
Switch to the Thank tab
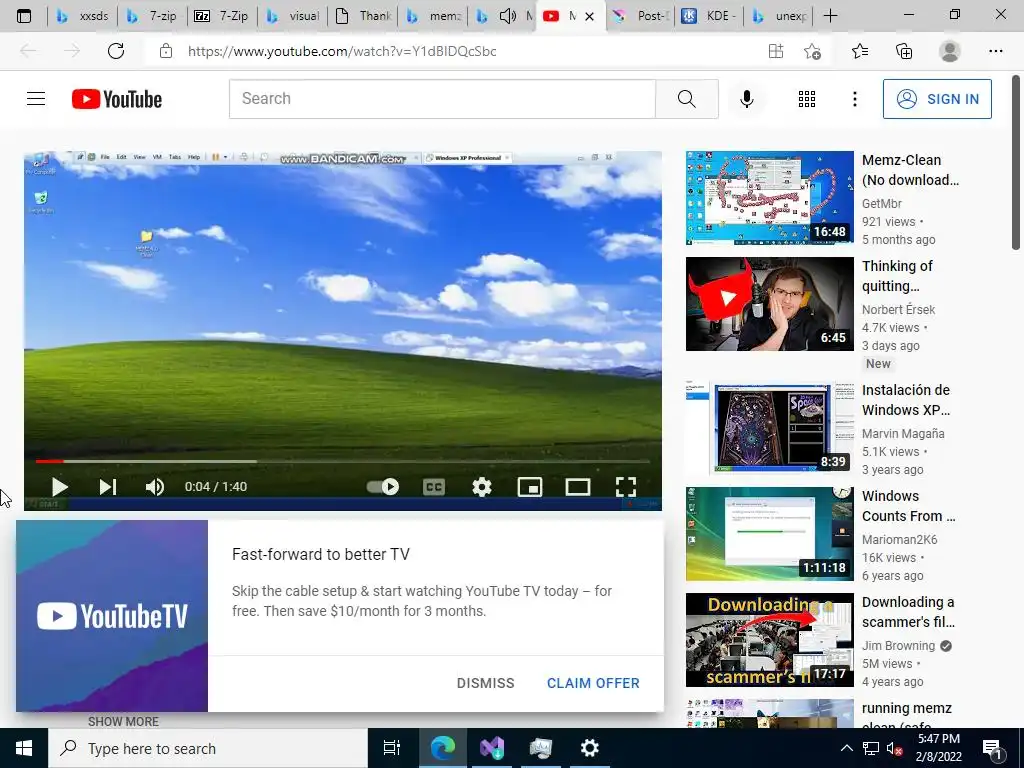pos(363,16)
